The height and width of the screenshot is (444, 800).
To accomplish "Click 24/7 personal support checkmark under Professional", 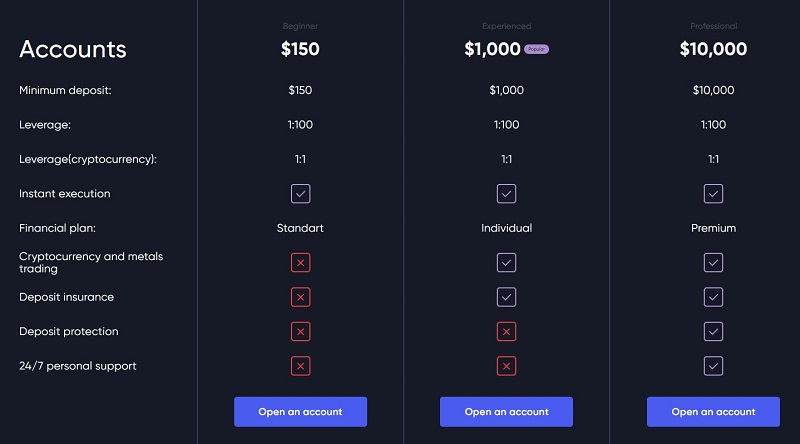I will (x=713, y=366).
